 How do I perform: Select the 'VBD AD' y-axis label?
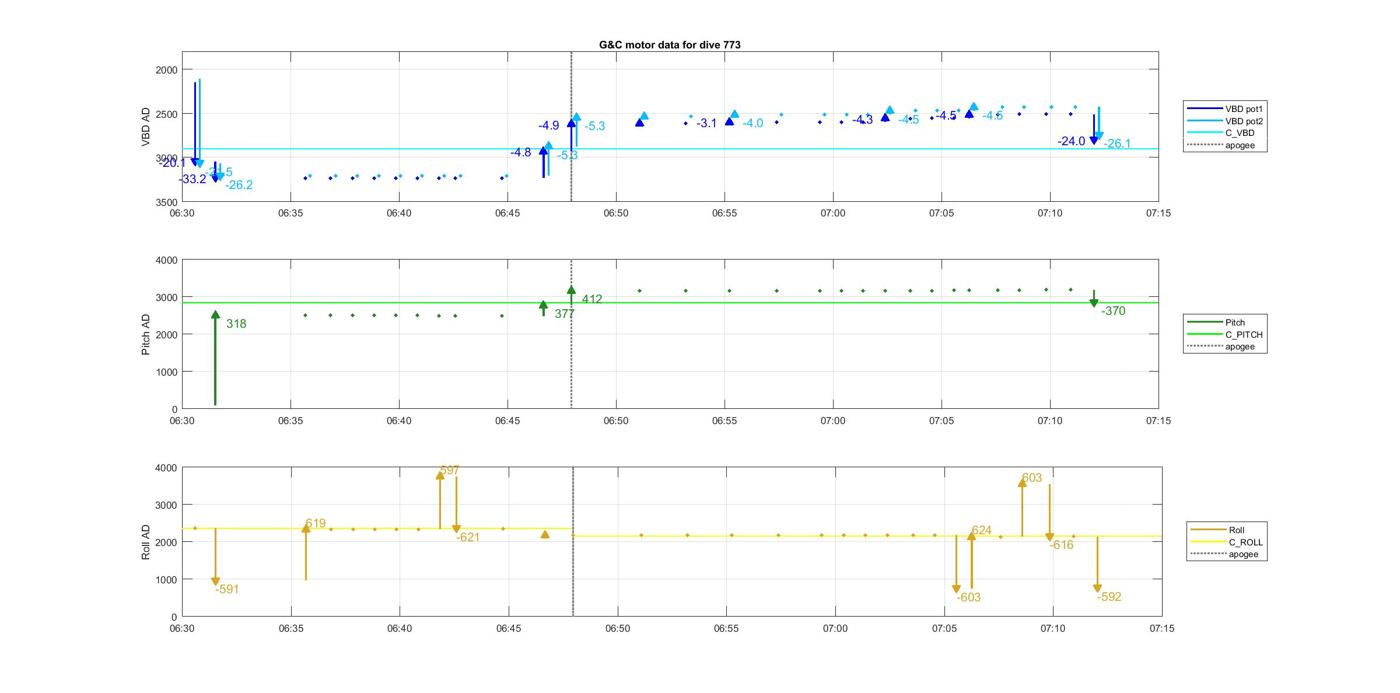tap(146, 128)
